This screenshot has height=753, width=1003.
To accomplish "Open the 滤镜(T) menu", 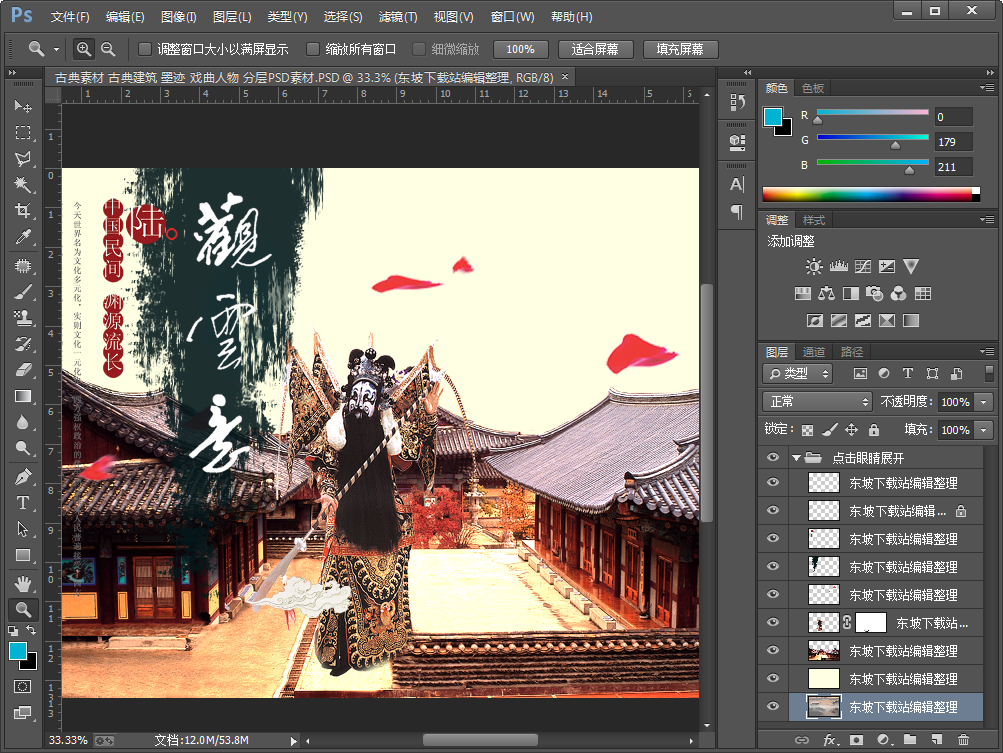I will 398,17.
